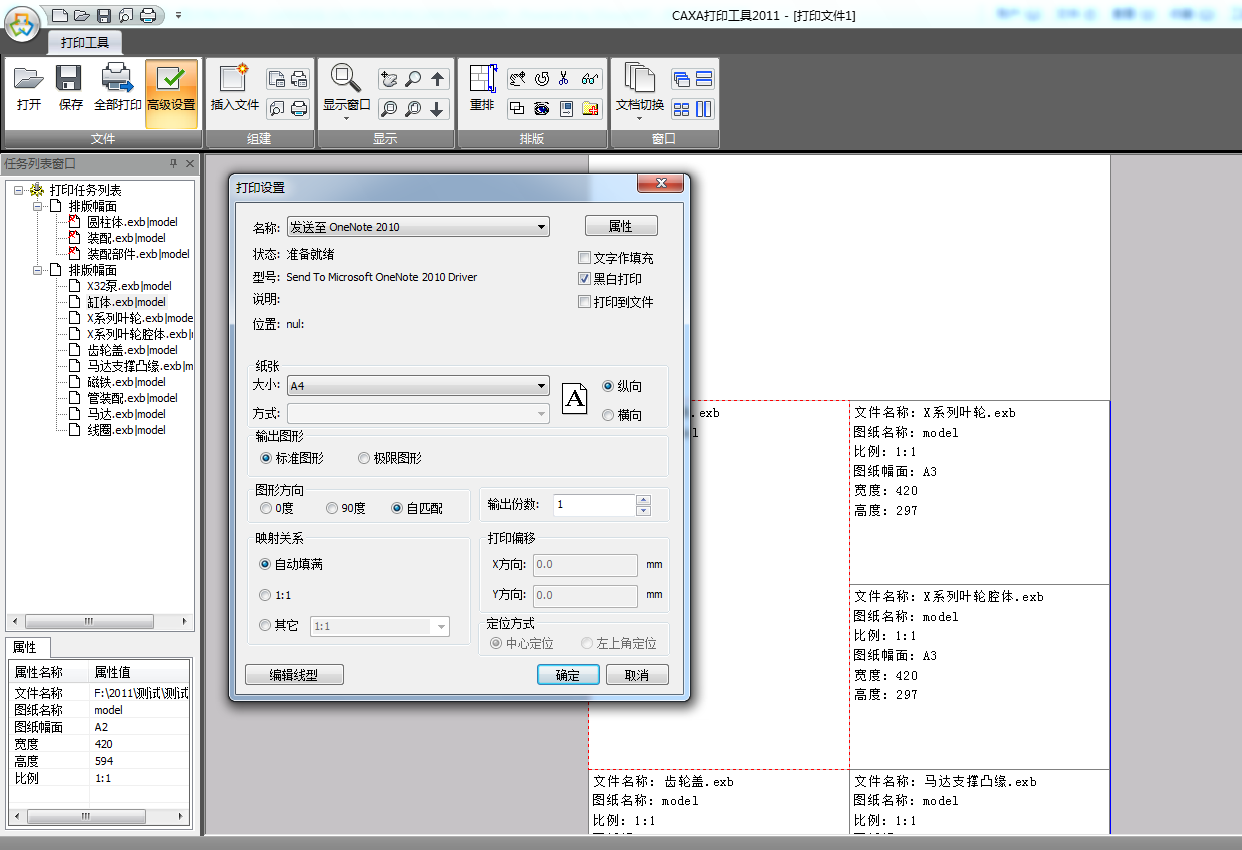Open the printer 名称 dropdown
The image size is (1242, 850).
(418, 227)
